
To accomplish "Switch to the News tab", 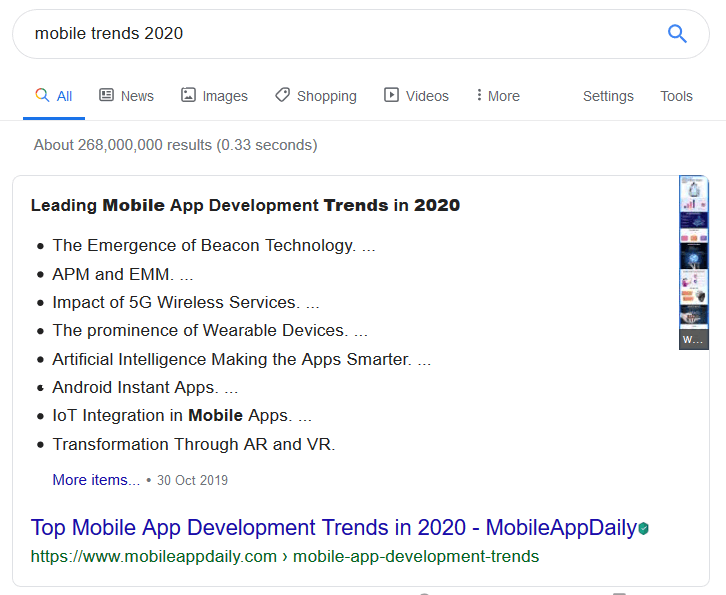I will [126, 96].
